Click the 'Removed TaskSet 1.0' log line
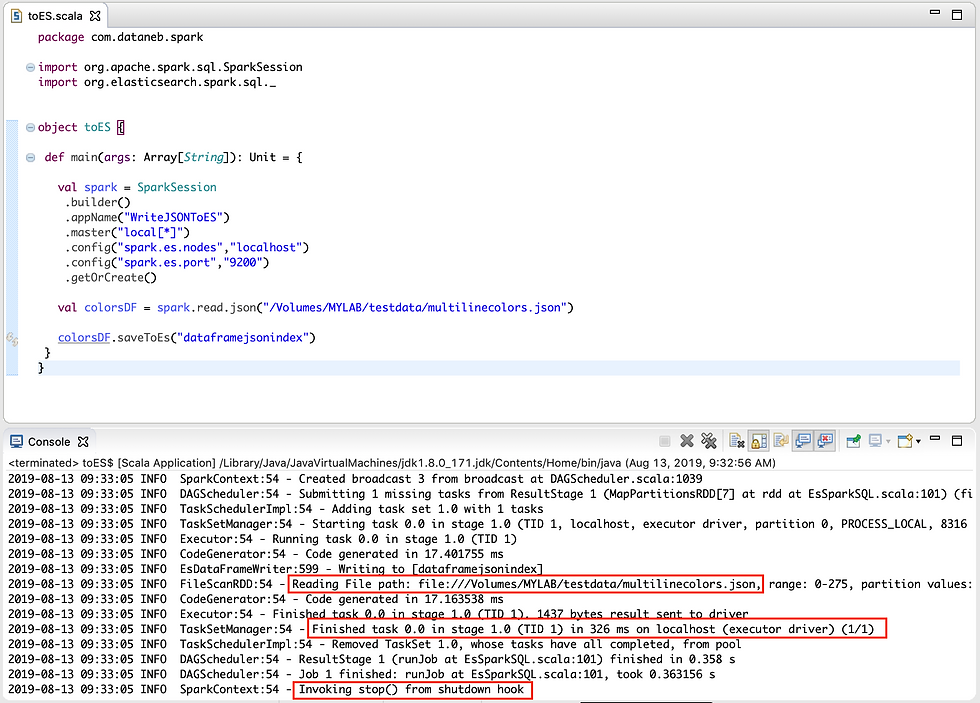This screenshot has height=703, width=980. tap(374, 644)
